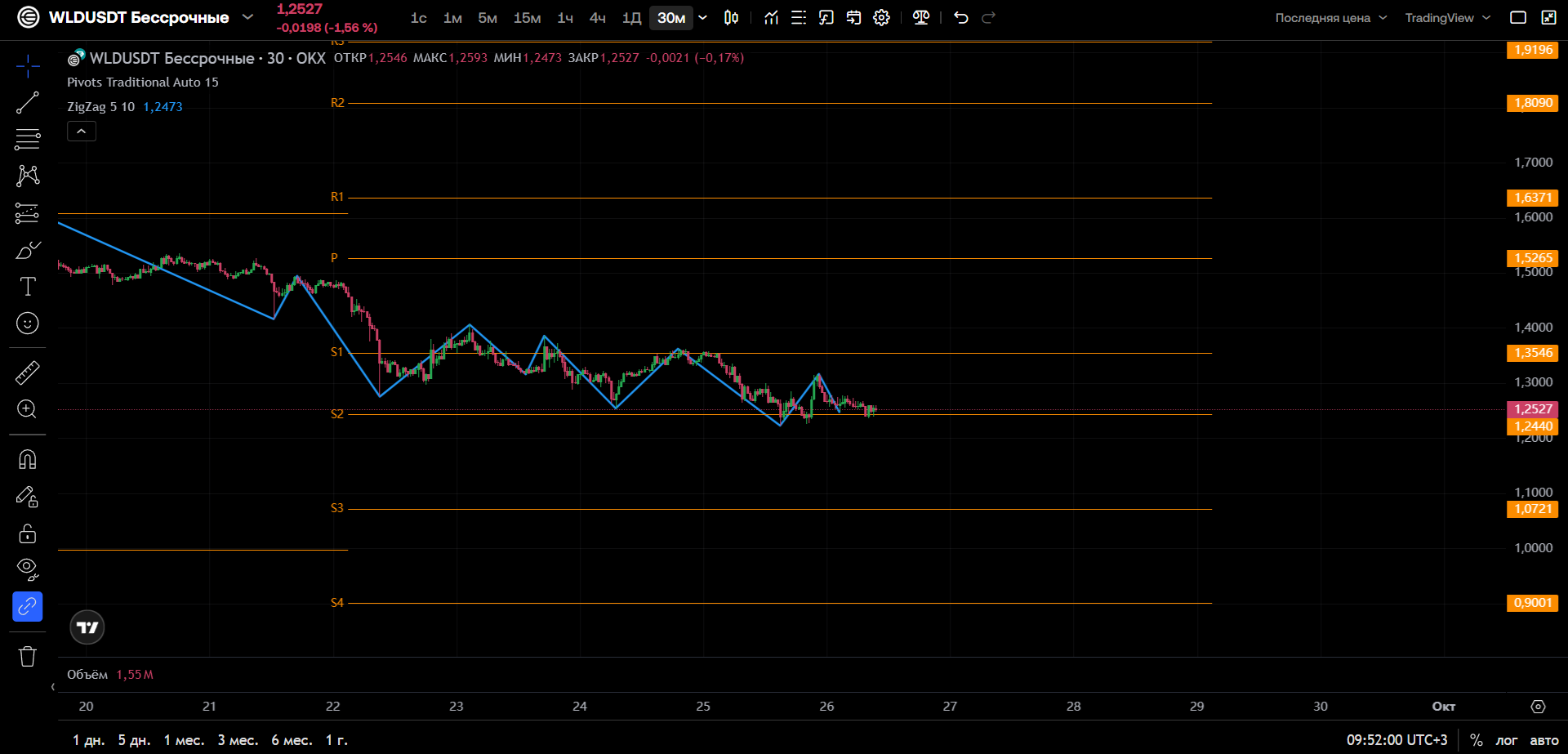Select the ZigZag 5 10 indicator label
Image resolution: width=1568 pixels, height=754 pixels.
pyautogui.click(x=100, y=107)
